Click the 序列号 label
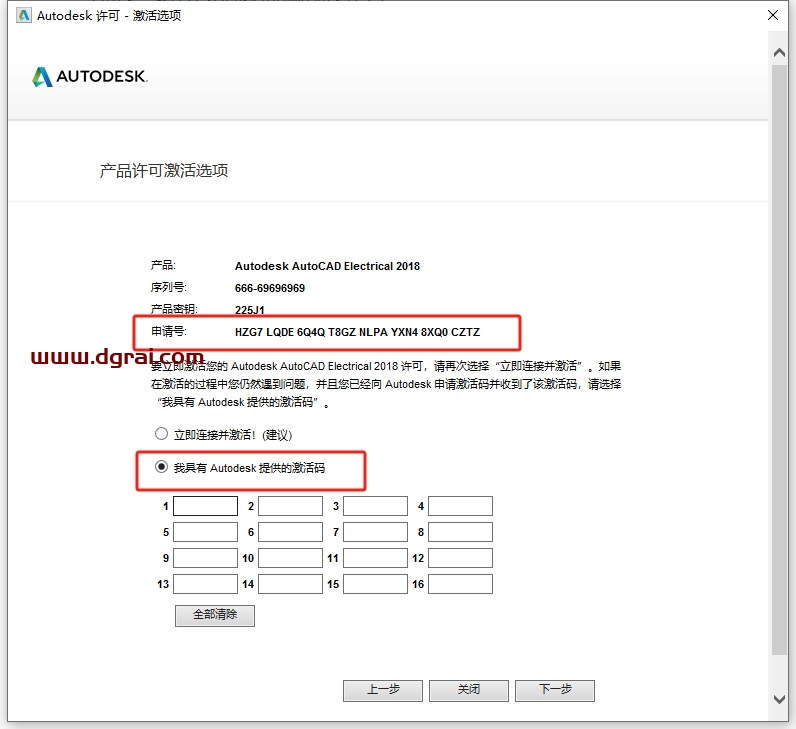 point(169,287)
